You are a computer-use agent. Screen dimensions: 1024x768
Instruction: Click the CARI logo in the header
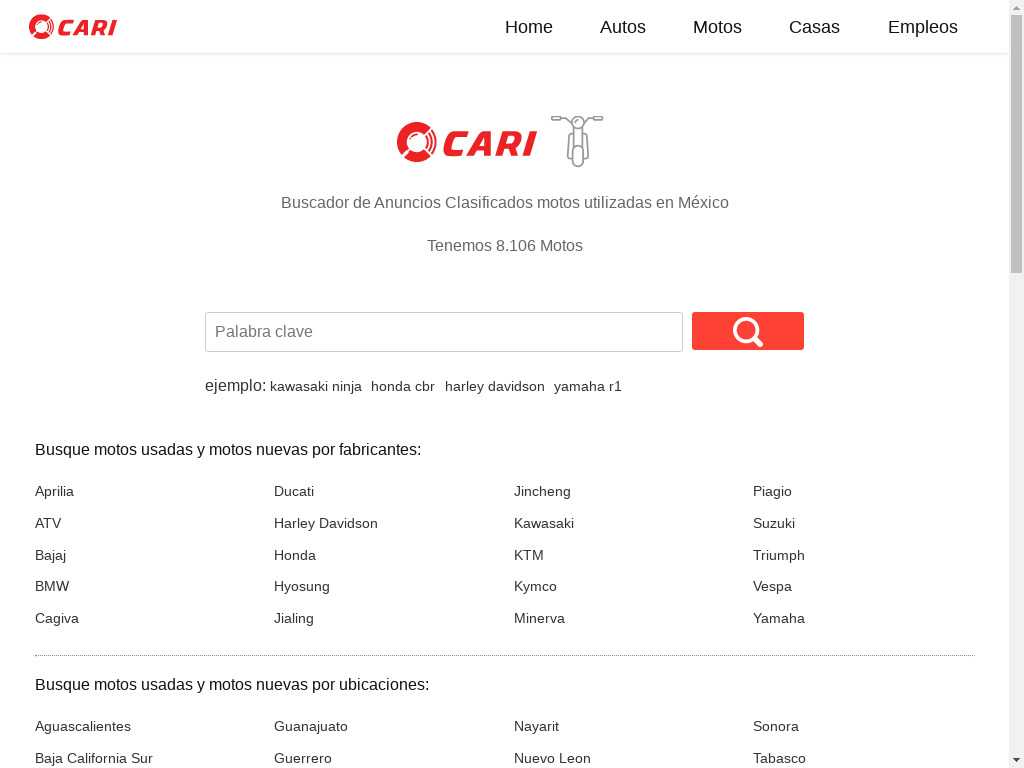72,27
